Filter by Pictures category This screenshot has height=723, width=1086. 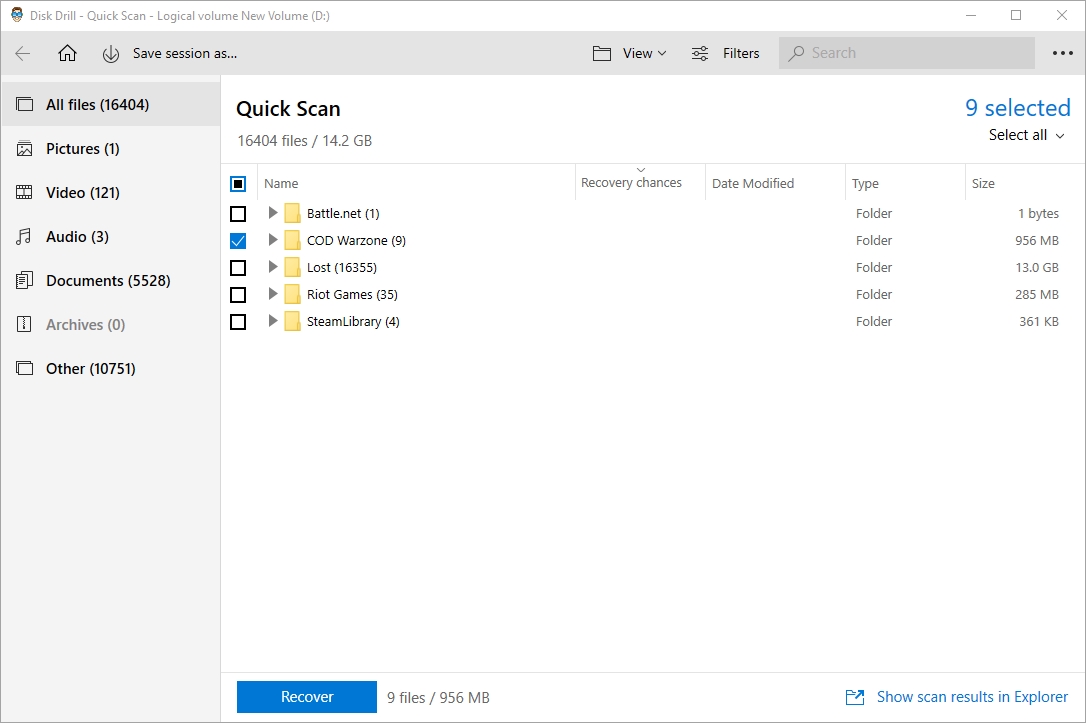pyautogui.click(x=111, y=149)
